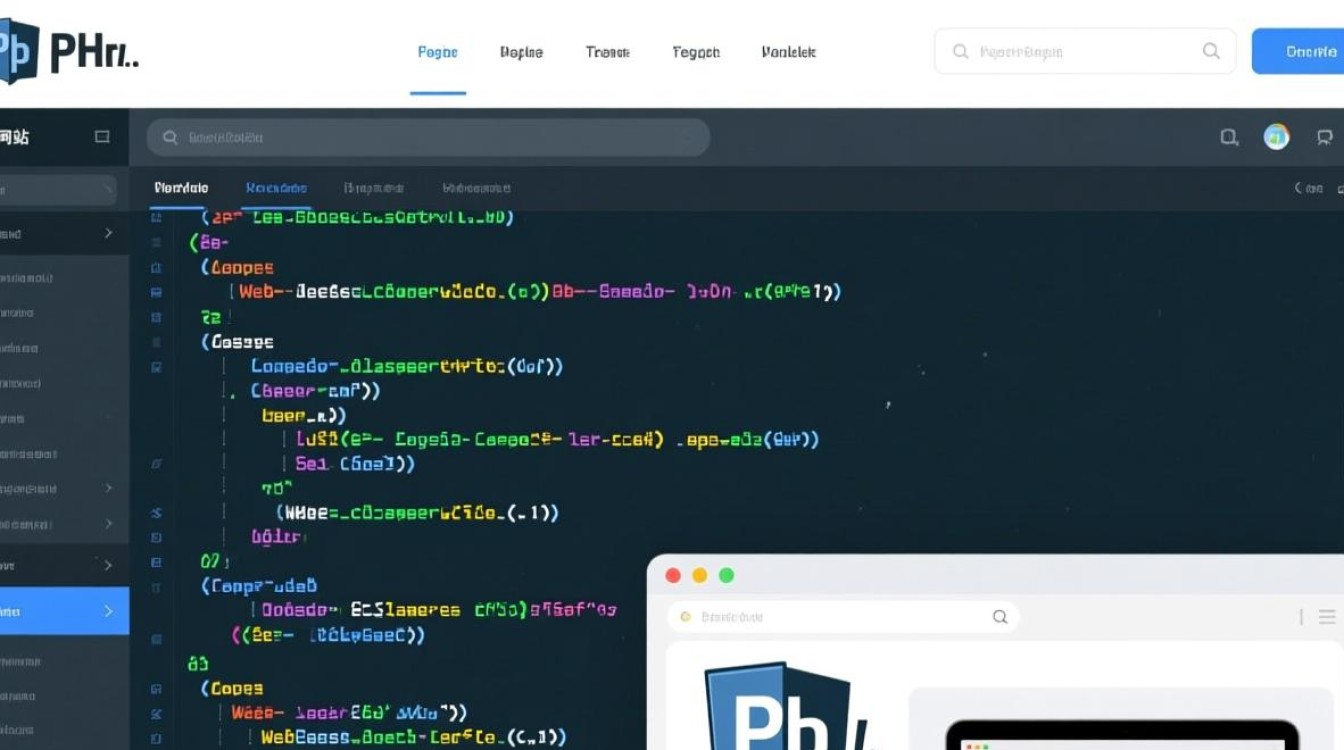Viewport: 1344px width, 750px height.
Task: Click the search lens inside the browser preview window
Action: point(999,617)
